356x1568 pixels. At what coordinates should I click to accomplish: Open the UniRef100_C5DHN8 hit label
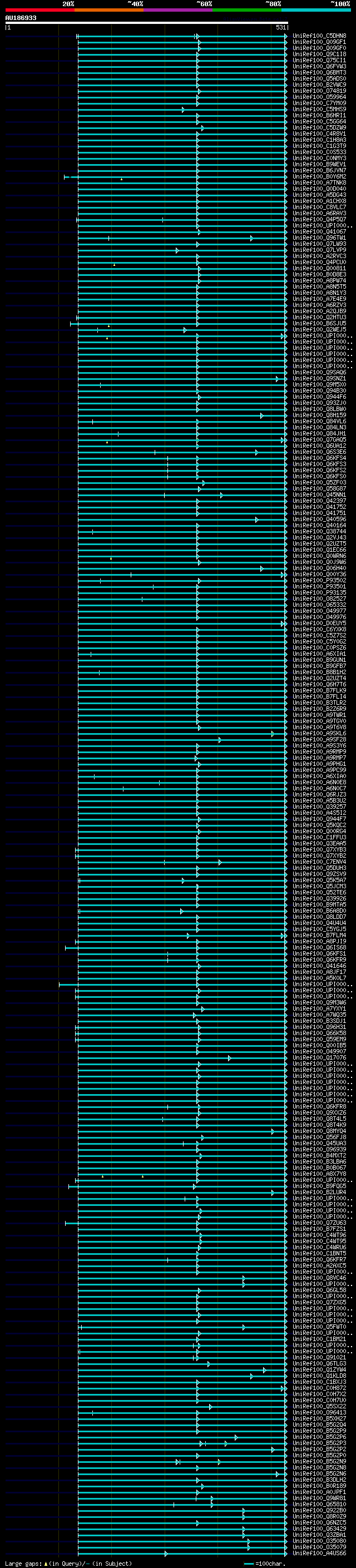(319, 36)
